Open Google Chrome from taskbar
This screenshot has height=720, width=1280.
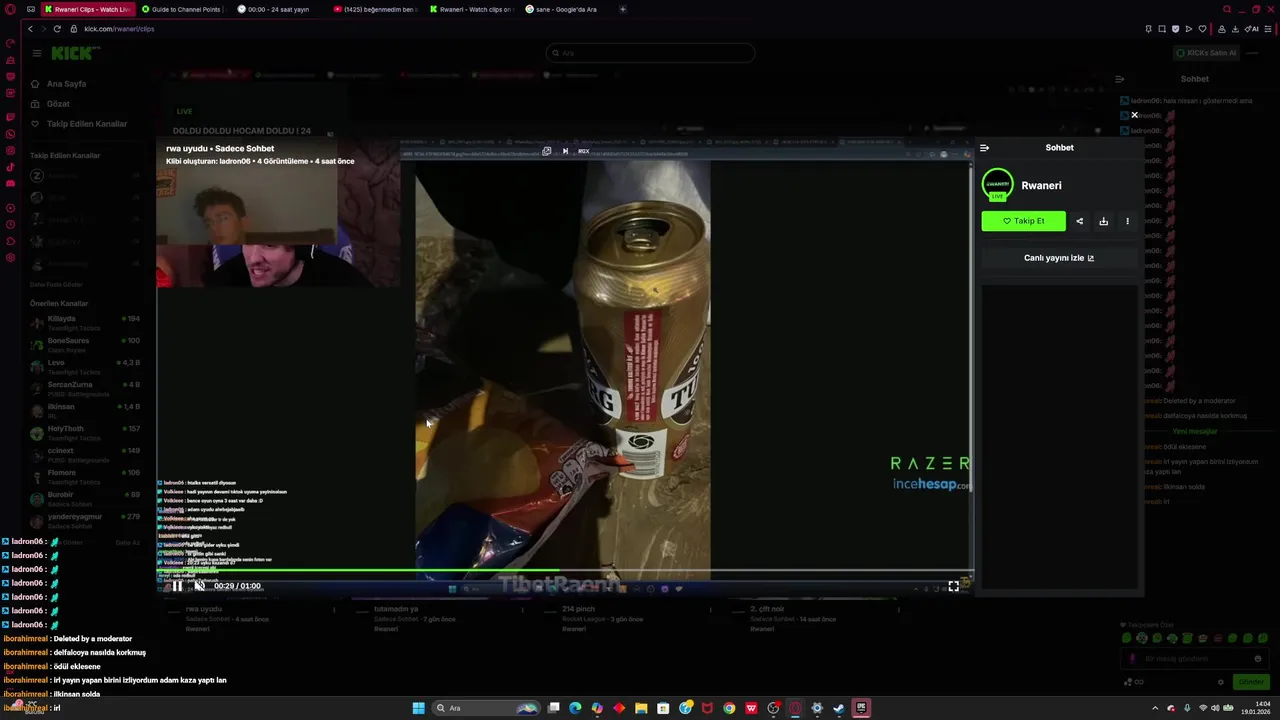click(x=729, y=708)
